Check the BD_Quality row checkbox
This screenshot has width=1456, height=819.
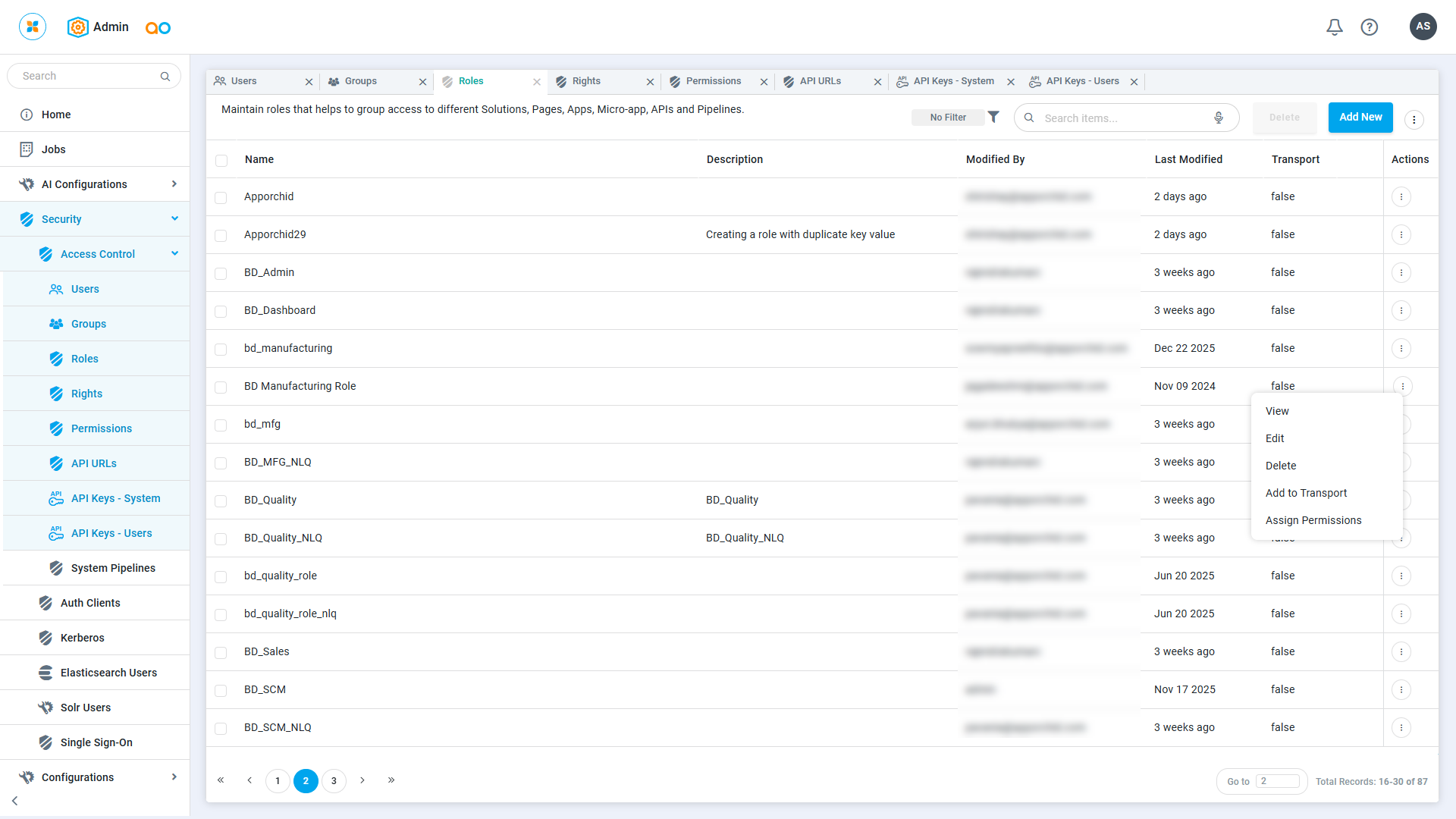pos(221,501)
